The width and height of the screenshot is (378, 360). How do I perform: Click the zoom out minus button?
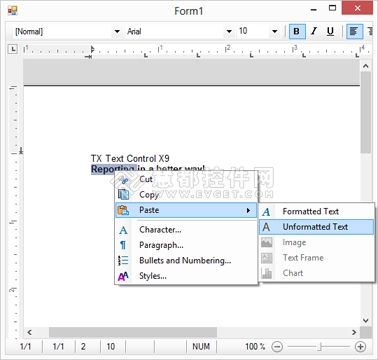click(277, 347)
